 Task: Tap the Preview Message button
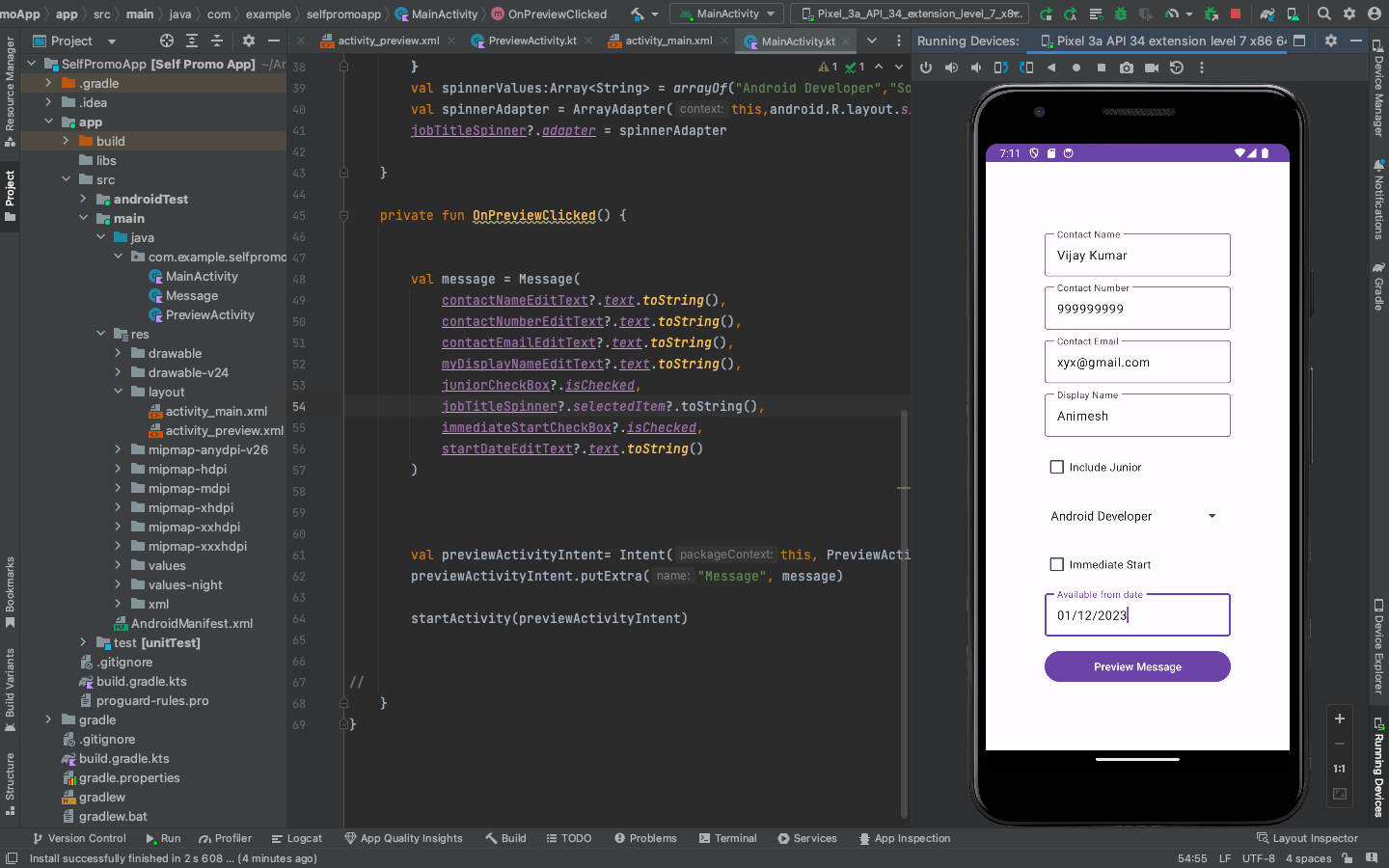(x=1137, y=666)
